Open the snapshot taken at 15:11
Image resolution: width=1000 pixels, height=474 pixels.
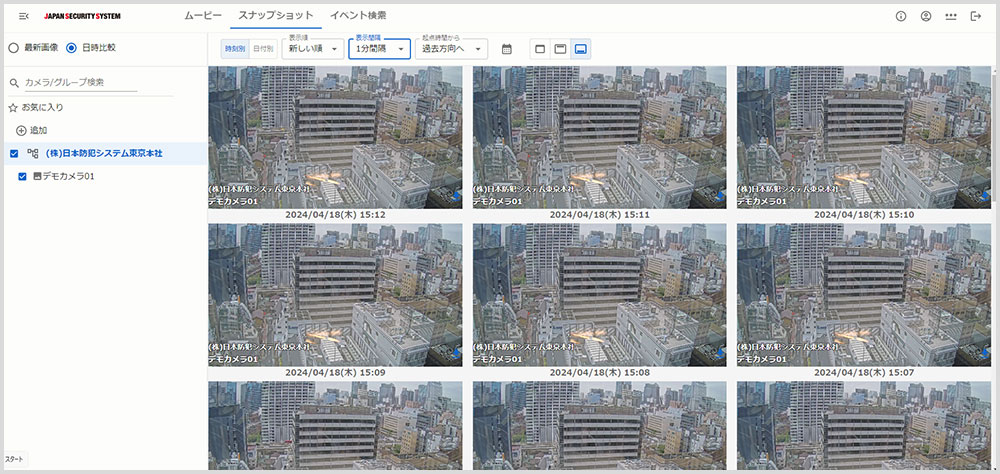[x=599, y=137]
